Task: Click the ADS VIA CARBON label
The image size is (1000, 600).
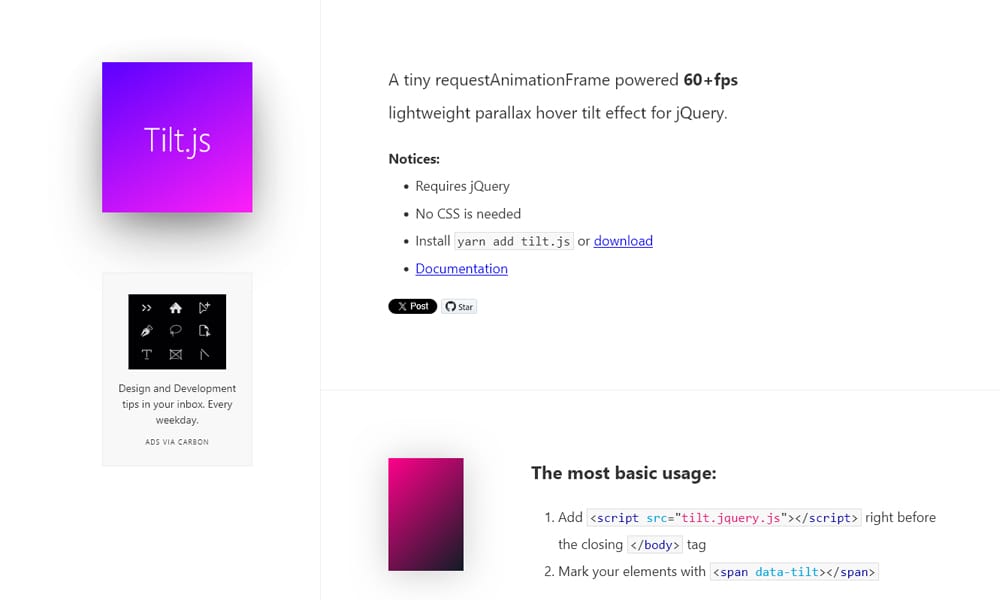Action: click(177, 441)
